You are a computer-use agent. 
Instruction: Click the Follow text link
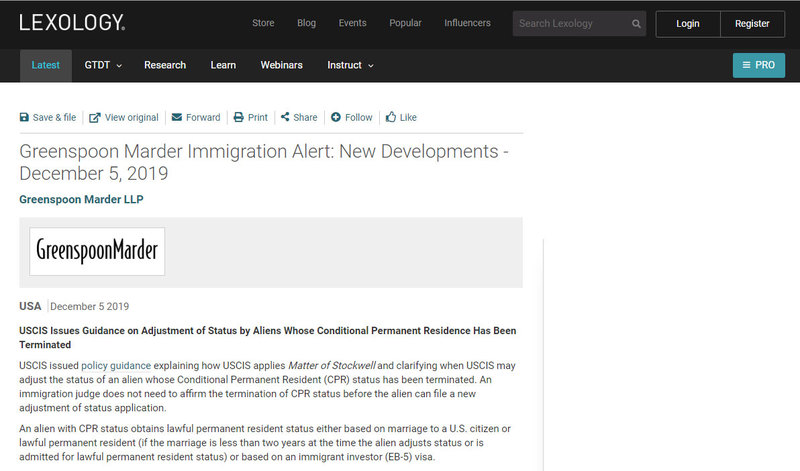point(359,117)
